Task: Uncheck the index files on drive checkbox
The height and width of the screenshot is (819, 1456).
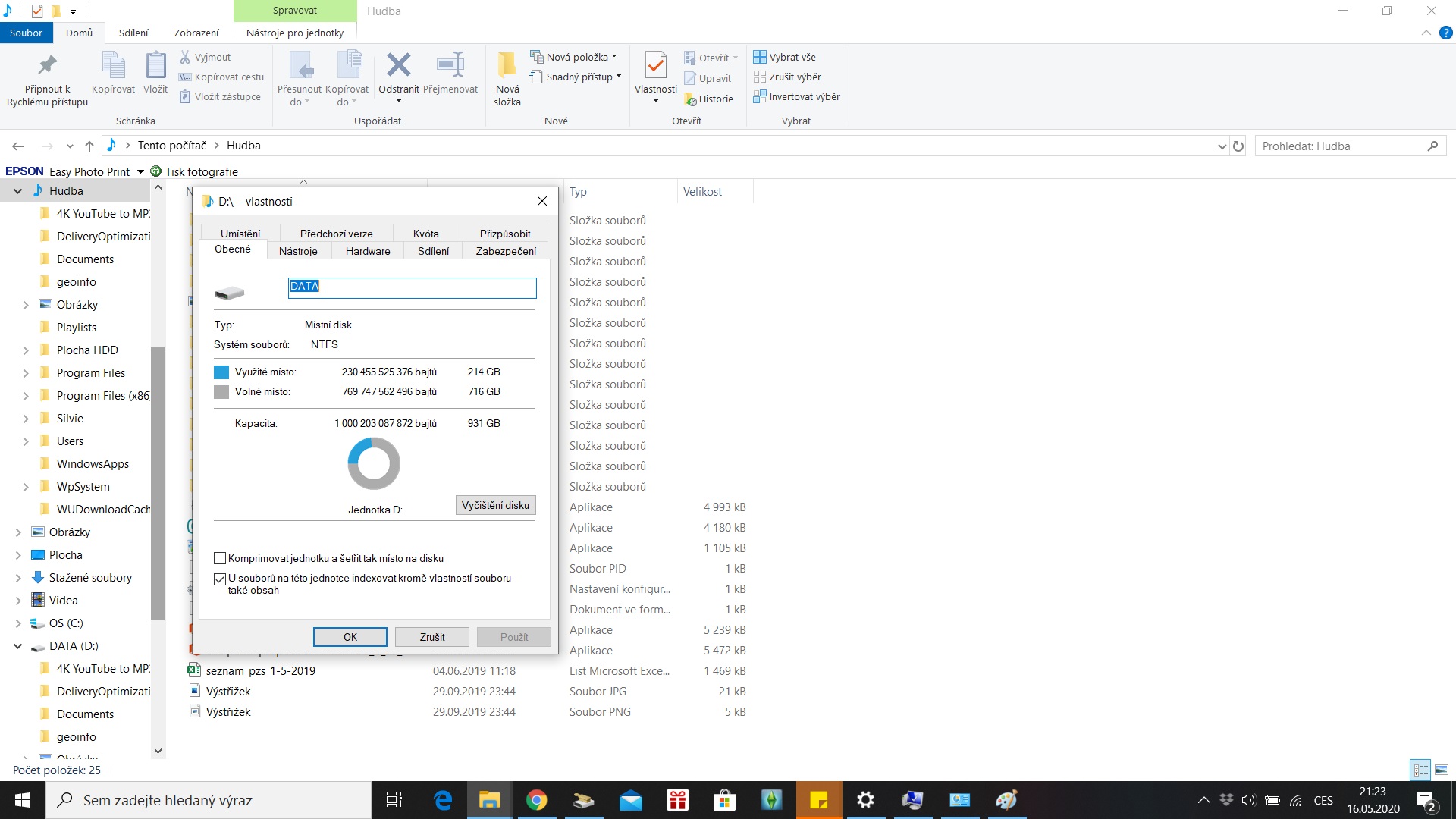Action: 220,579
